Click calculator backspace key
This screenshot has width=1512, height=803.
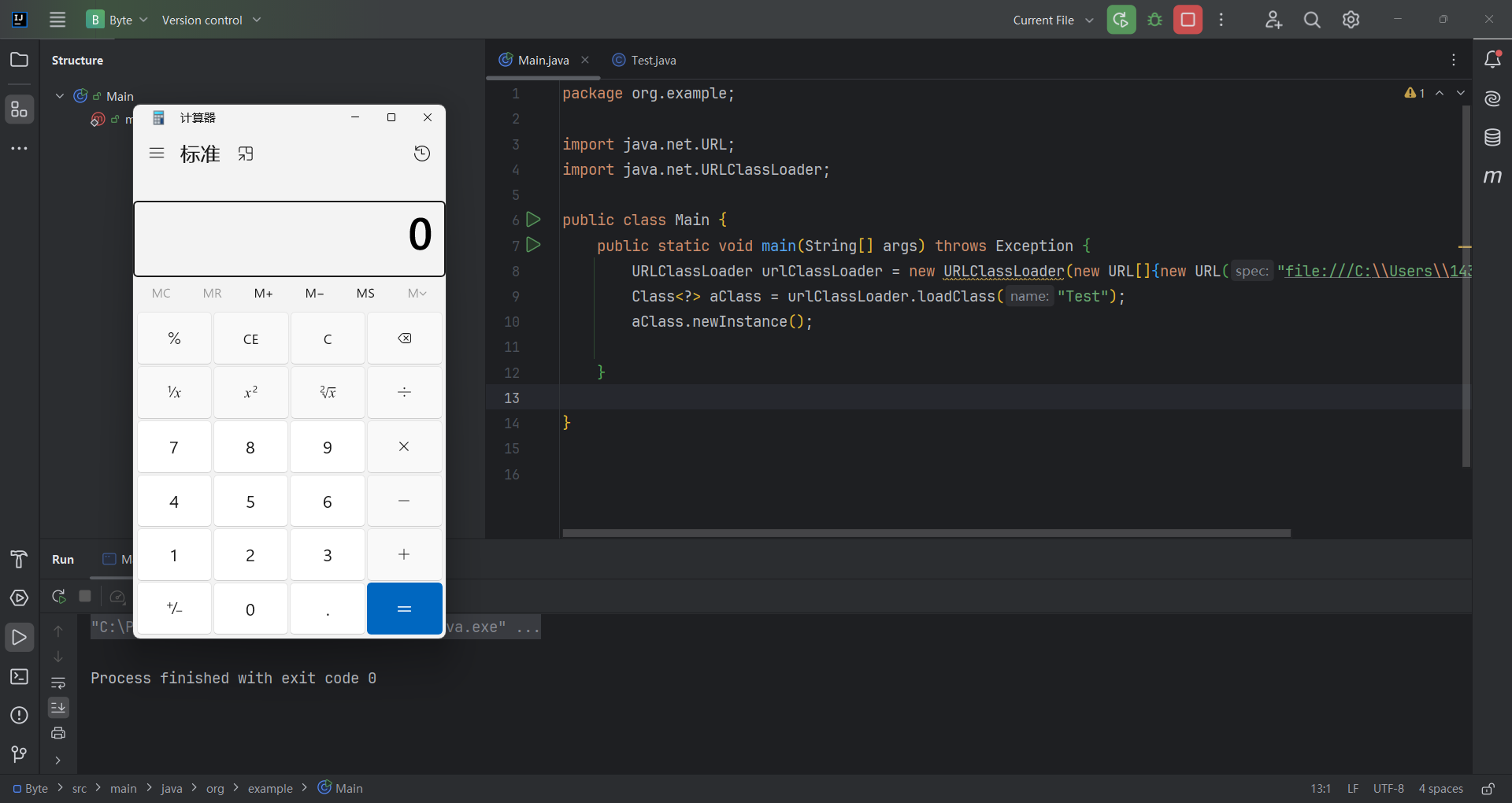(404, 339)
